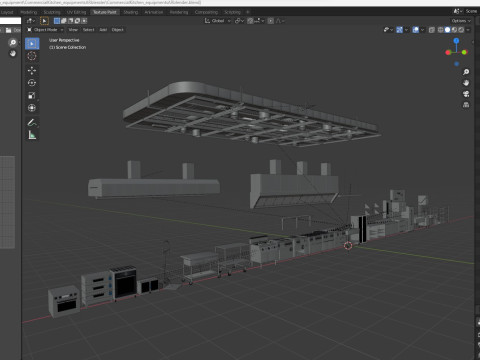Pick the Annotate tool
Screen dimensions: 480x360
(32, 123)
